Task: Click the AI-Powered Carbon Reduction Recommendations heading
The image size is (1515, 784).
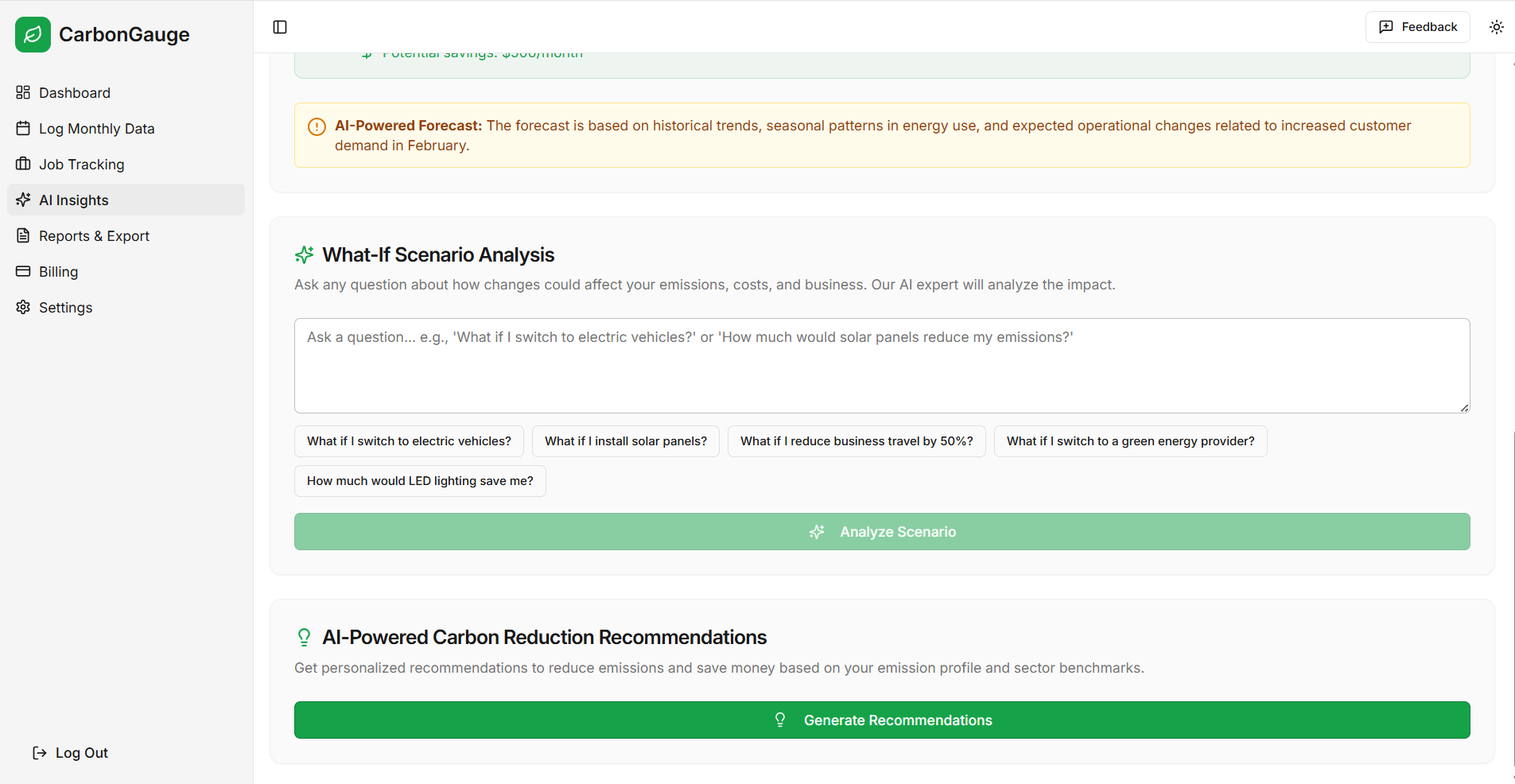Action: tap(544, 637)
